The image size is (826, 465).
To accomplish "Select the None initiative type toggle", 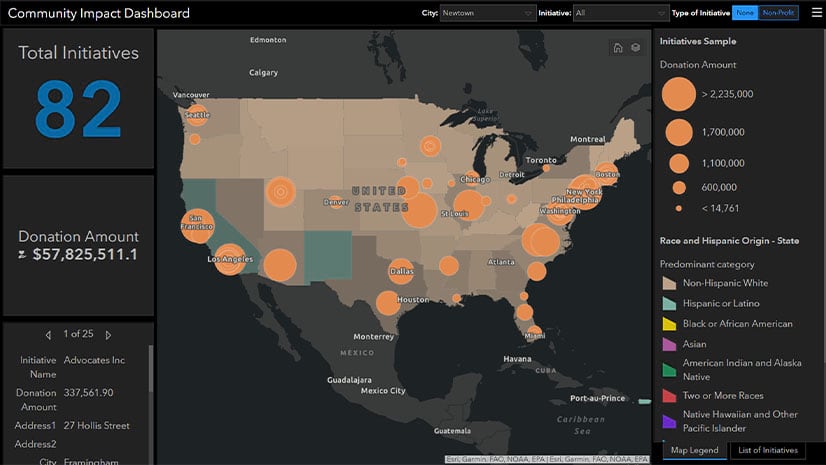I will click(x=745, y=13).
